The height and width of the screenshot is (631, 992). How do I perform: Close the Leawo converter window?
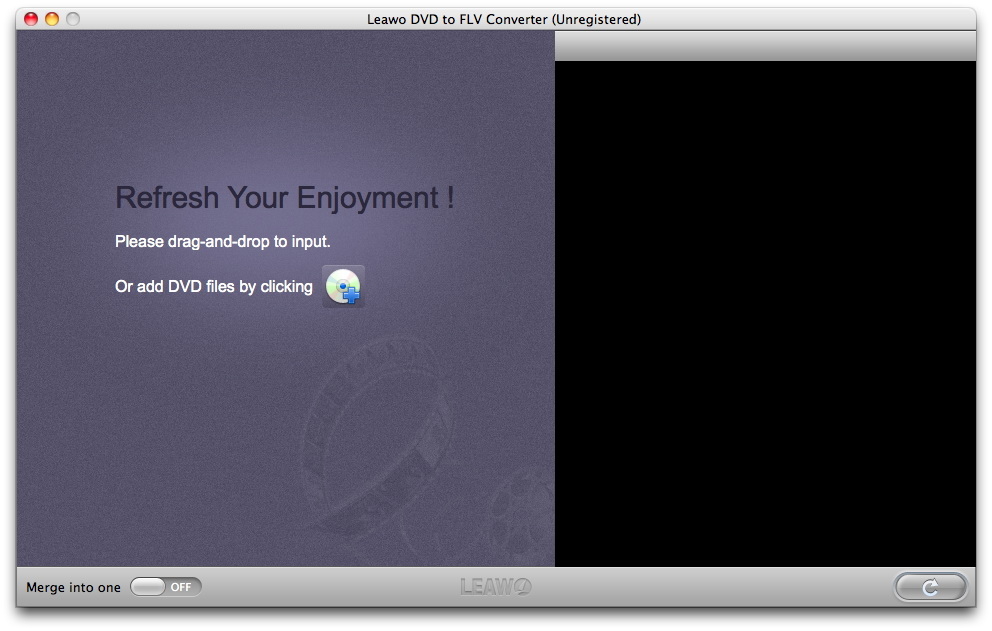[31, 19]
